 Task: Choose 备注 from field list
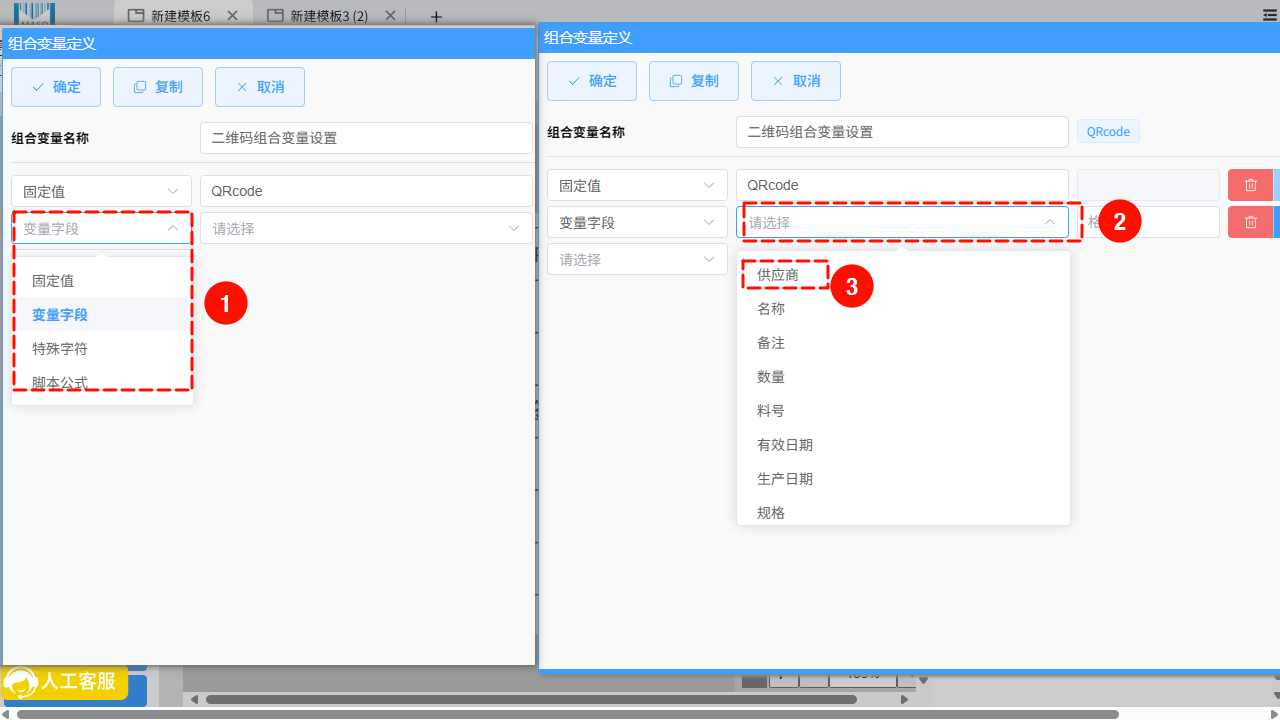click(x=903, y=343)
